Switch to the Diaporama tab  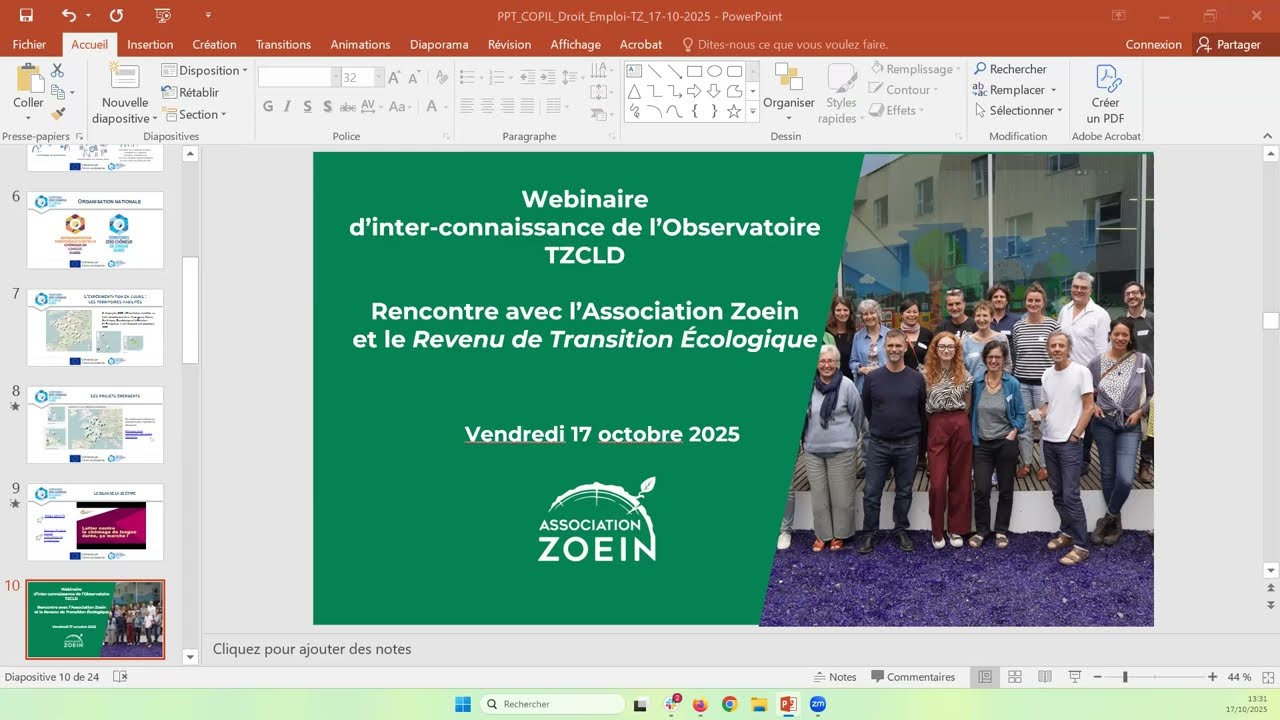(439, 45)
